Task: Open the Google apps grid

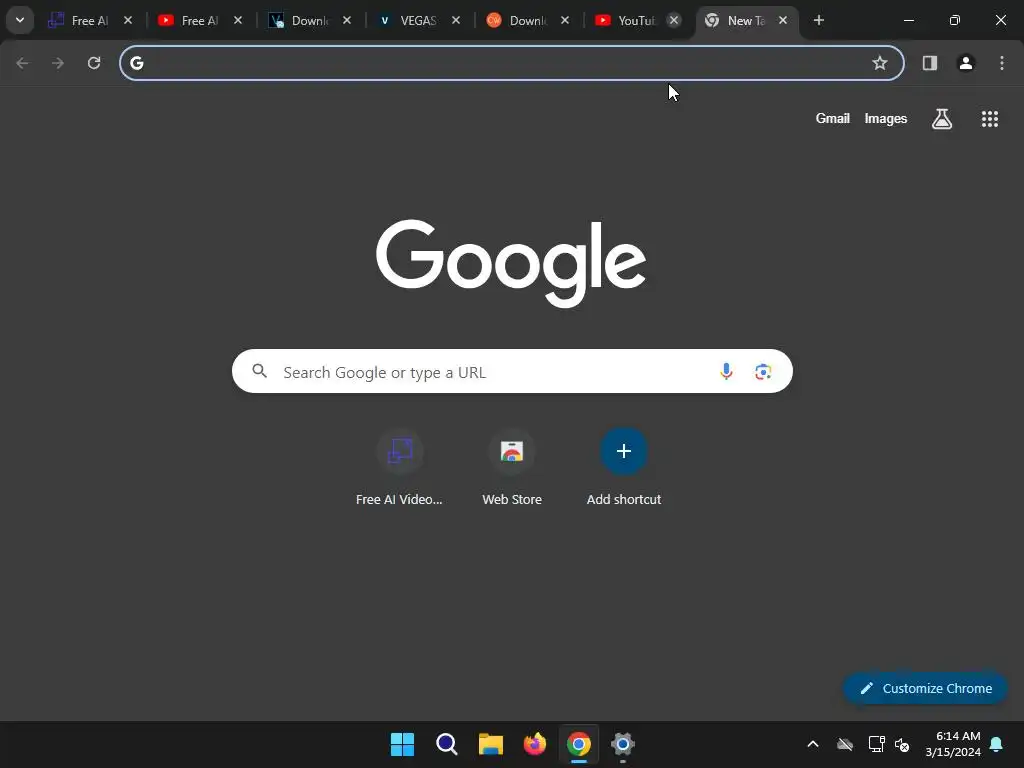Action: click(990, 119)
